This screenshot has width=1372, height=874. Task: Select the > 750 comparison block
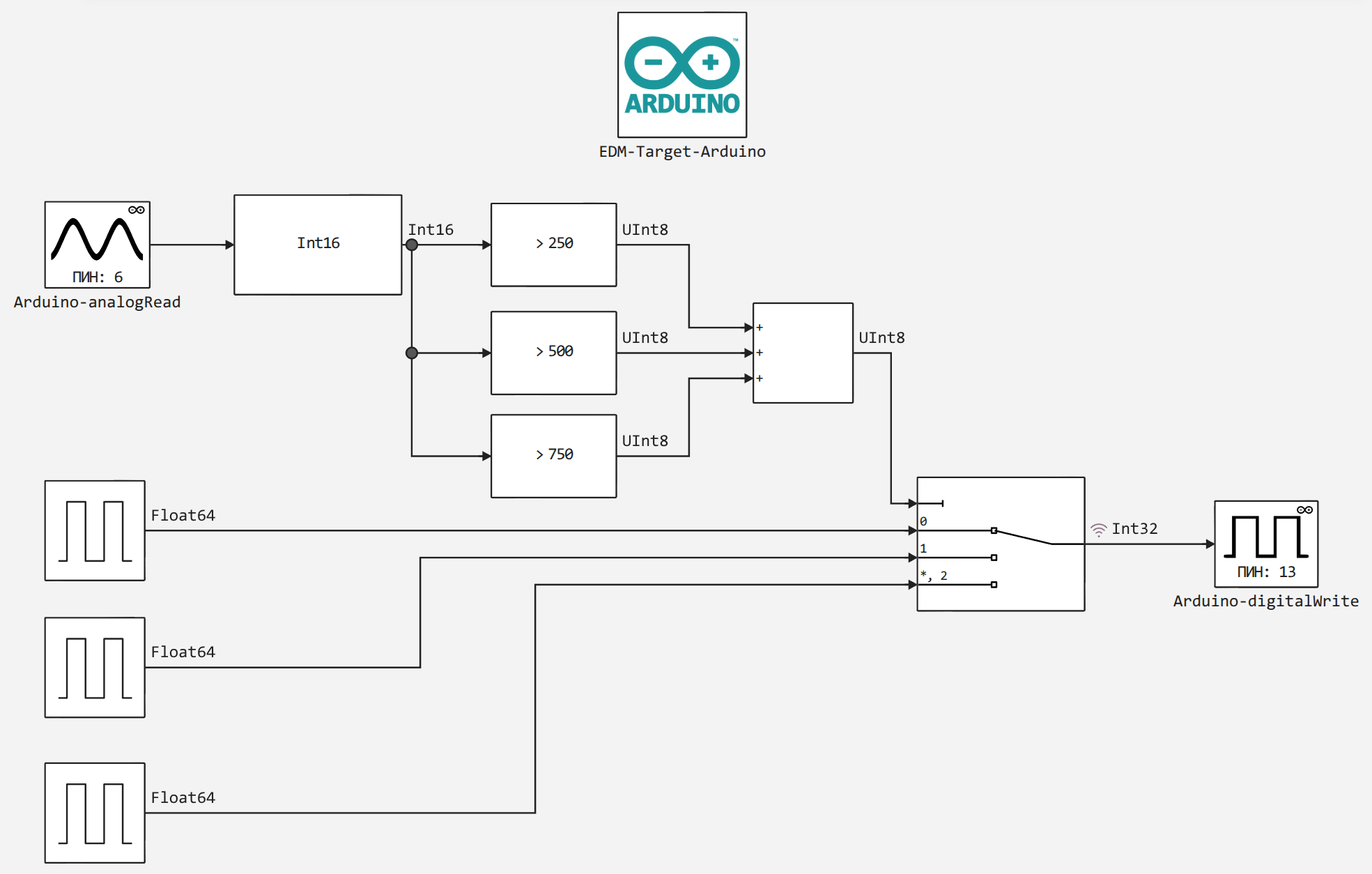pyautogui.click(x=553, y=456)
